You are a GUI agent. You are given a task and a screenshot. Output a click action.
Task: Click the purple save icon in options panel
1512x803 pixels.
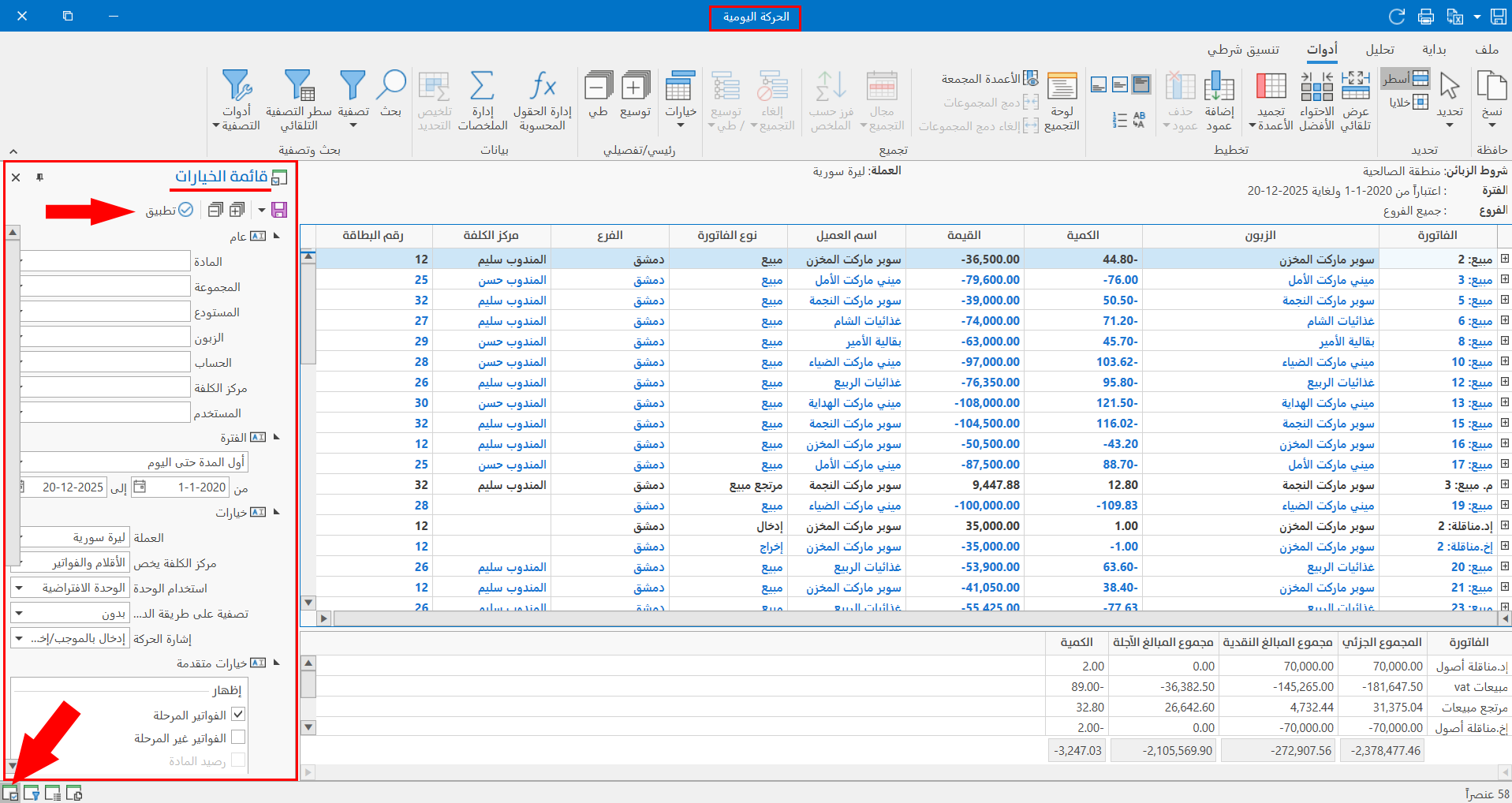click(278, 210)
